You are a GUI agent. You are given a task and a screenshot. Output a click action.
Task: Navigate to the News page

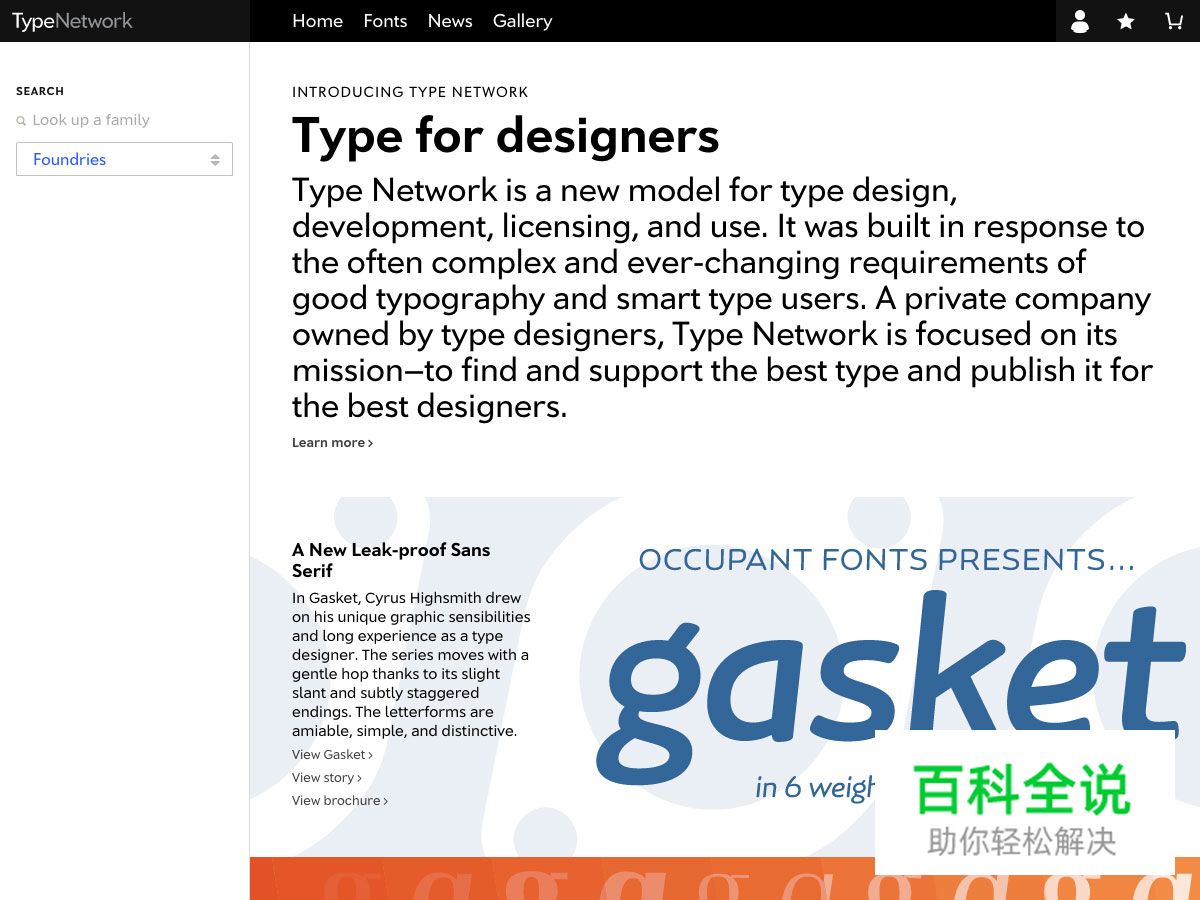(450, 21)
